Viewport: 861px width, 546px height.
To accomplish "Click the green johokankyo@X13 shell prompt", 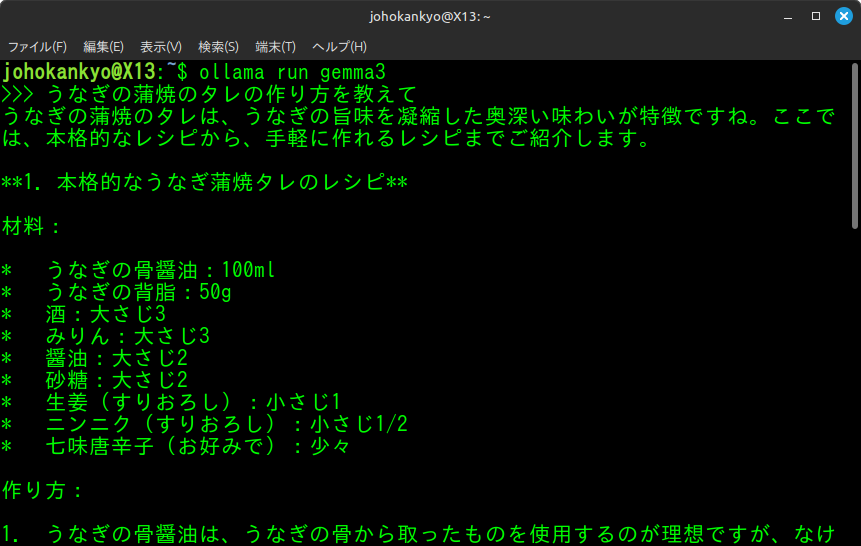I will 80,73.
